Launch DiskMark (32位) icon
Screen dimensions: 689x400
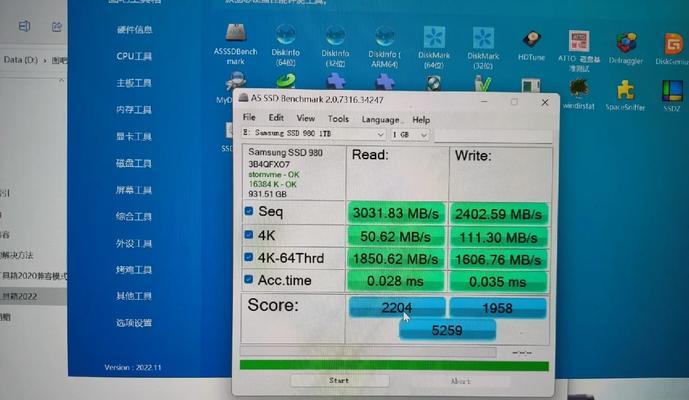[483, 38]
